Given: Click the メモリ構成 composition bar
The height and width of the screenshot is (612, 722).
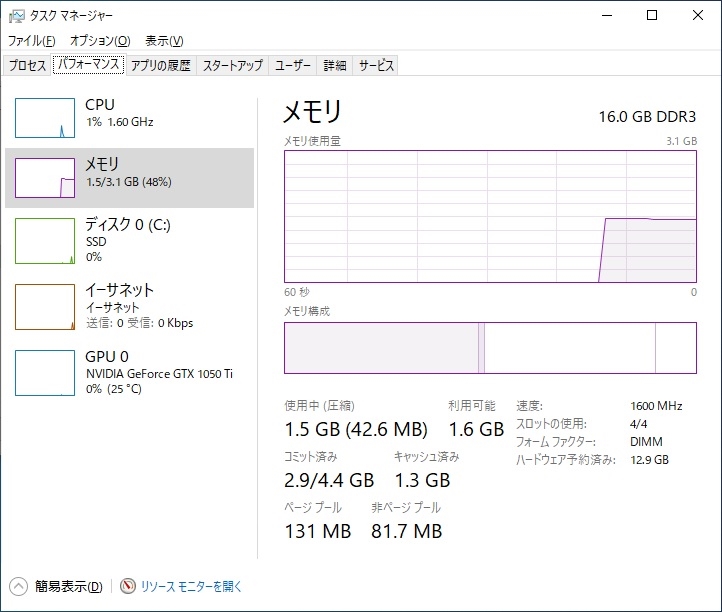Looking at the screenshot, I should click(490, 347).
